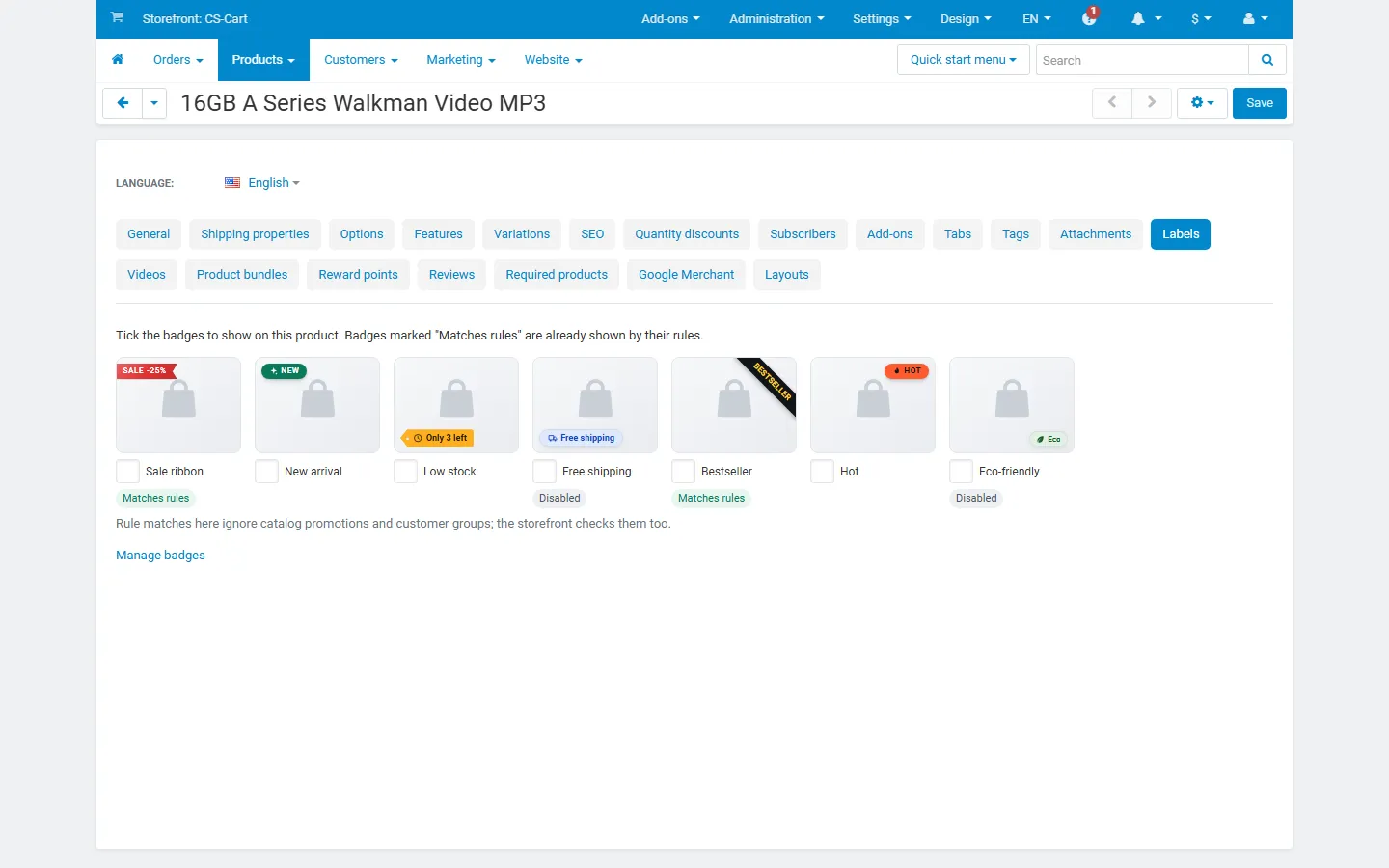
Task: Follow the Manage badges link
Action: 160,556
